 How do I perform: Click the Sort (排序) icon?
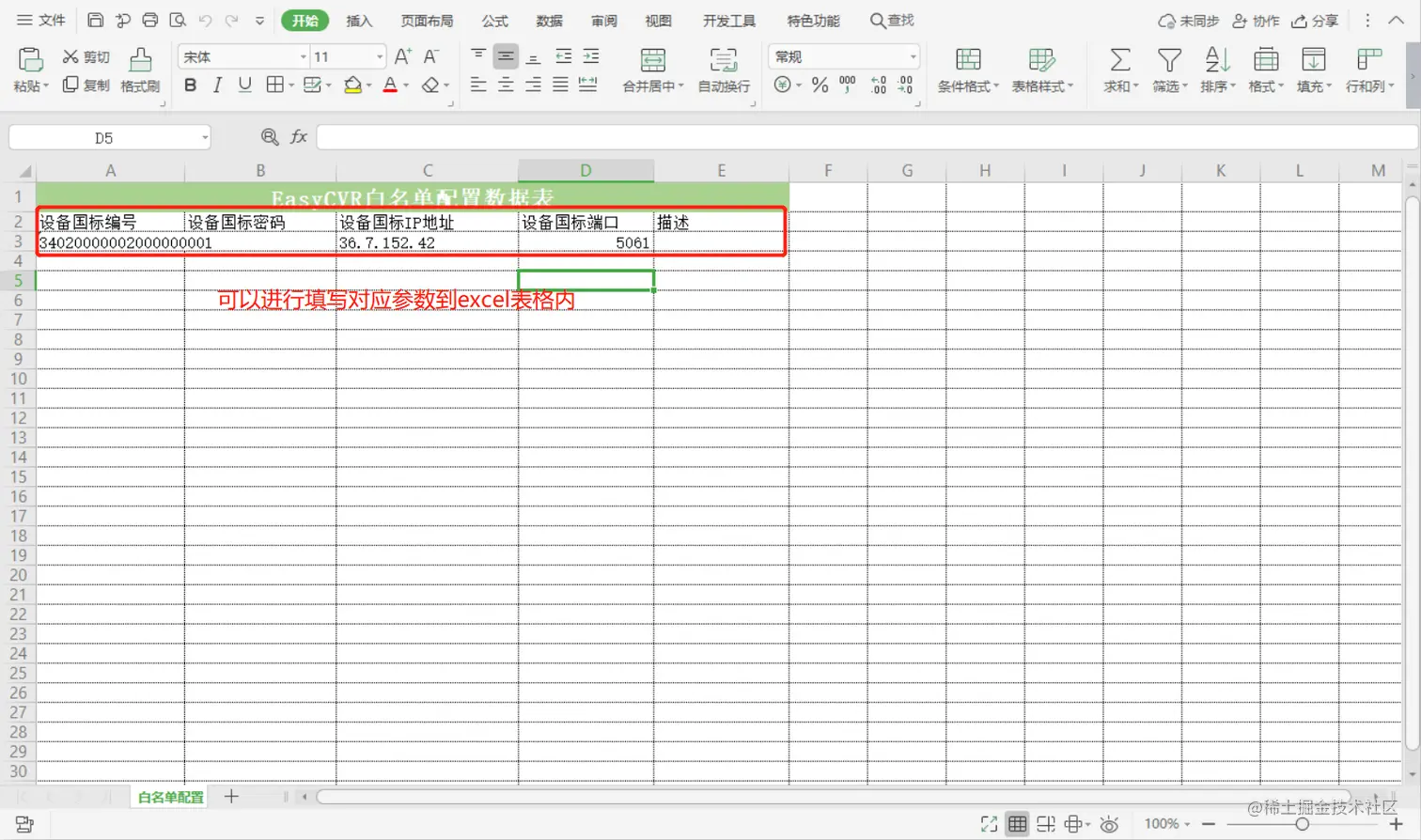click(x=1216, y=60)
